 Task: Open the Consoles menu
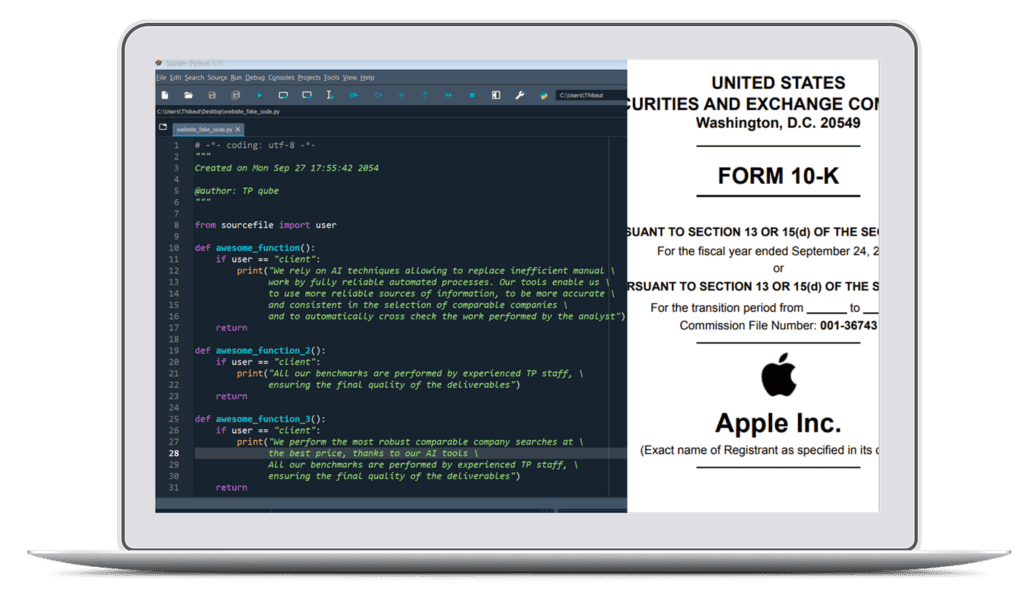point(281,77)
